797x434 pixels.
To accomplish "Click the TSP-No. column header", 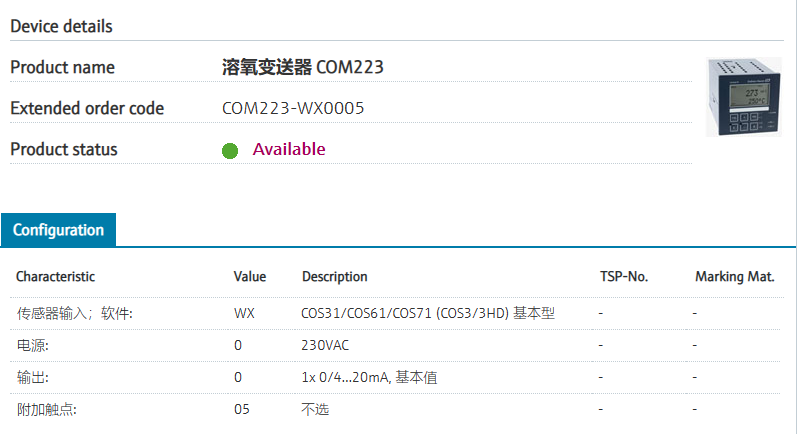I will click(x=624, y=276).
